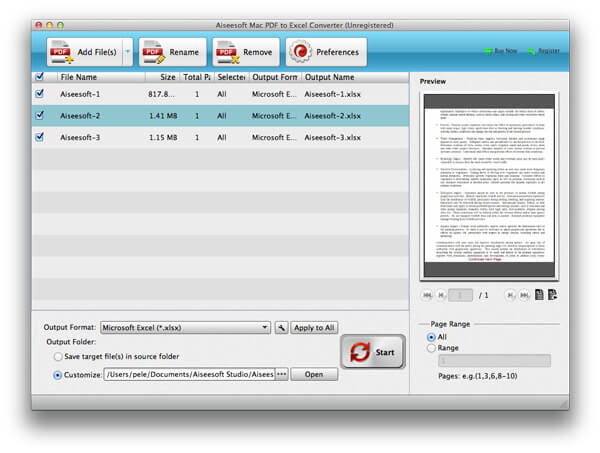Click the preview page number field

(x=460, y=295)
